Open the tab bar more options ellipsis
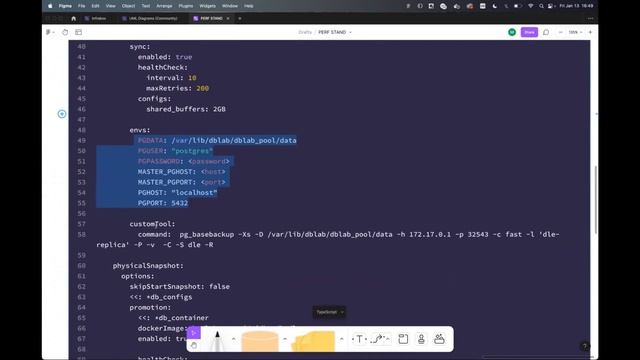Viewport: 640px width, 360px height. tap(590, 18)
